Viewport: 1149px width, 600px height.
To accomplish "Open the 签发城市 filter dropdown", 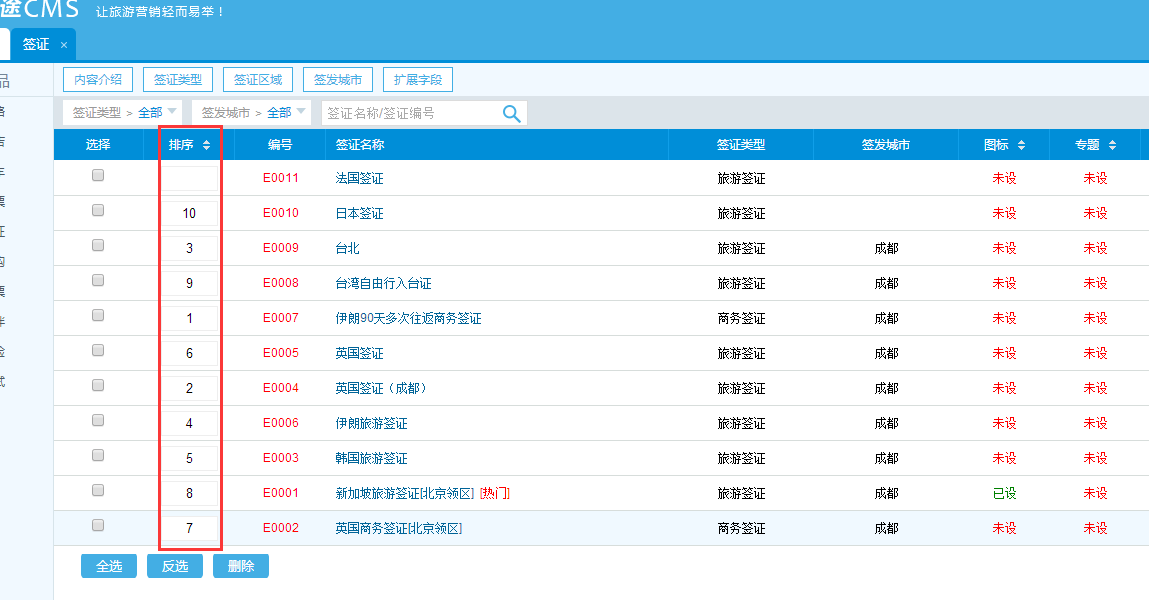I will (x=301, y=112).
